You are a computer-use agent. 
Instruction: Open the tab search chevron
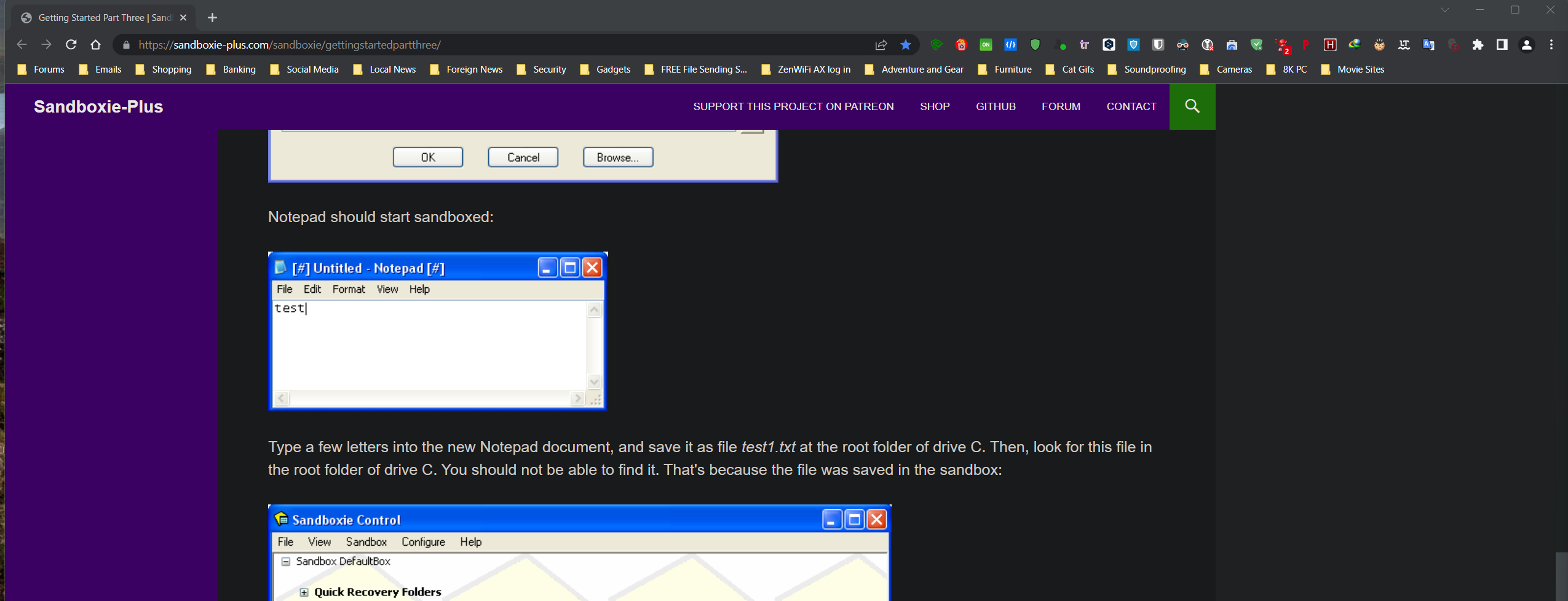pos(1445,10)
